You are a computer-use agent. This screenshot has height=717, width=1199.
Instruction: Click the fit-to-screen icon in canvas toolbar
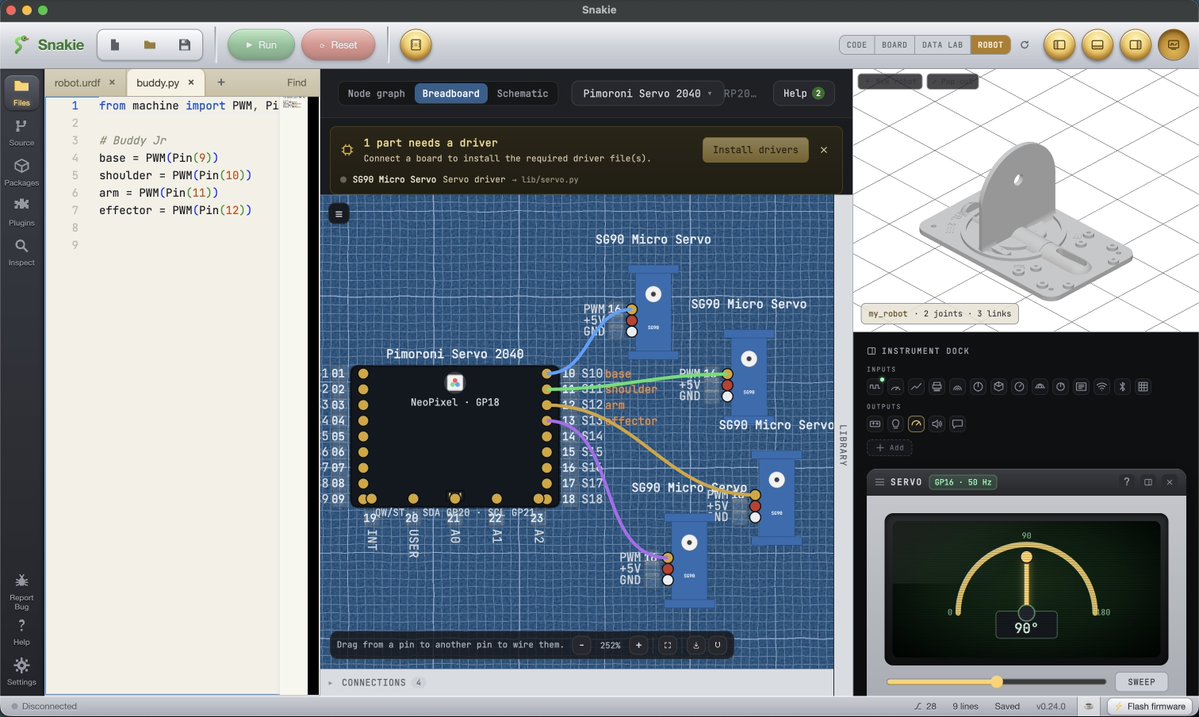coord(668,645)
